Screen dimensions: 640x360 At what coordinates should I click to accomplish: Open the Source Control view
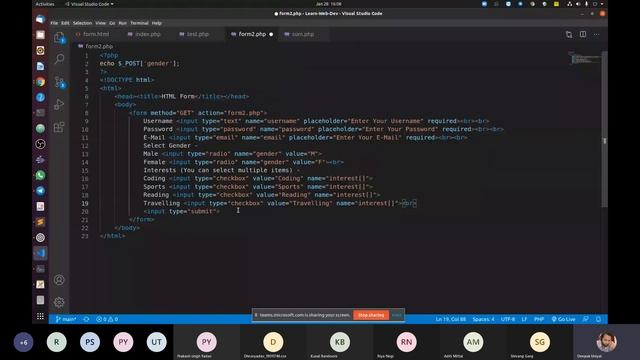(59, 82)
